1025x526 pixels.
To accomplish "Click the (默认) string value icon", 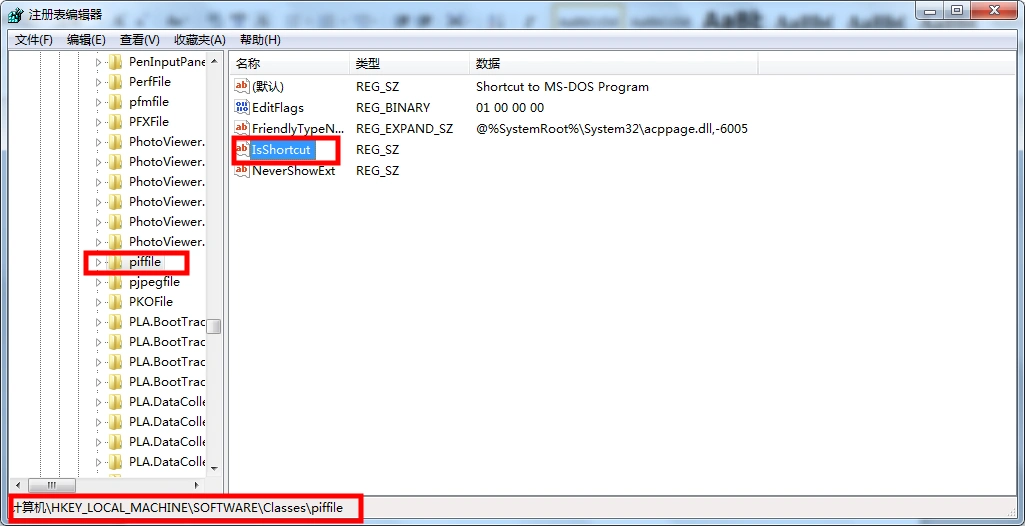I will click(x=242, y=86).
